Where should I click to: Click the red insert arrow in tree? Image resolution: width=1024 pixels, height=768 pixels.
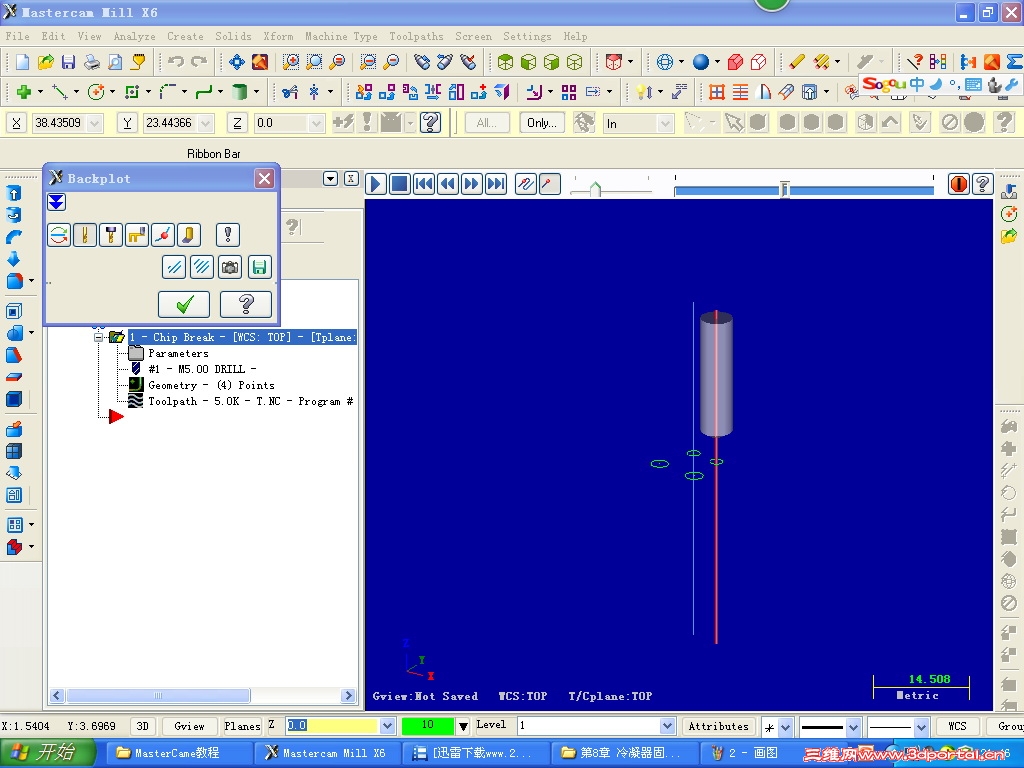tap(116, 416)
